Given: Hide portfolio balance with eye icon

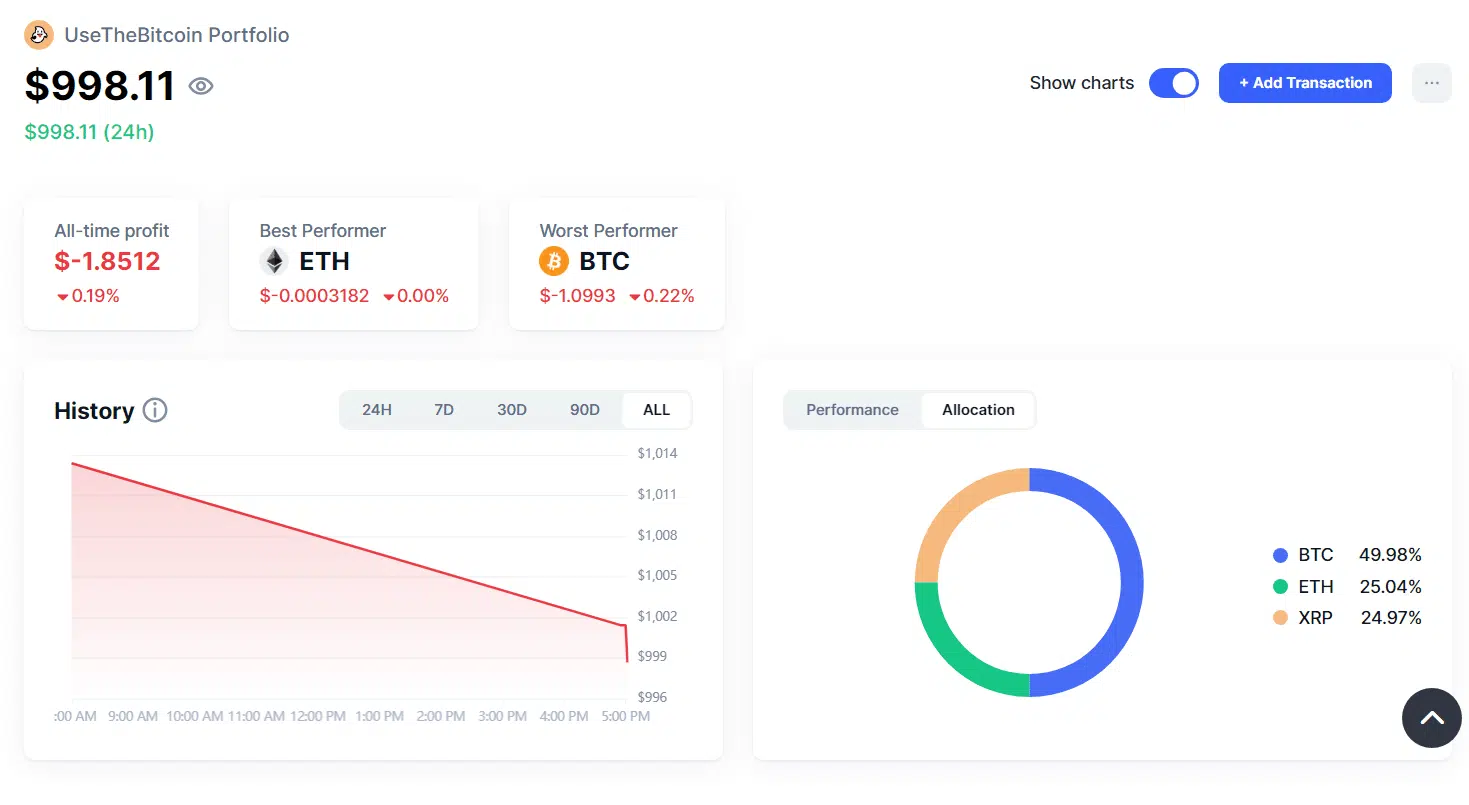Looking at the screenshot, I should [201, 86].
